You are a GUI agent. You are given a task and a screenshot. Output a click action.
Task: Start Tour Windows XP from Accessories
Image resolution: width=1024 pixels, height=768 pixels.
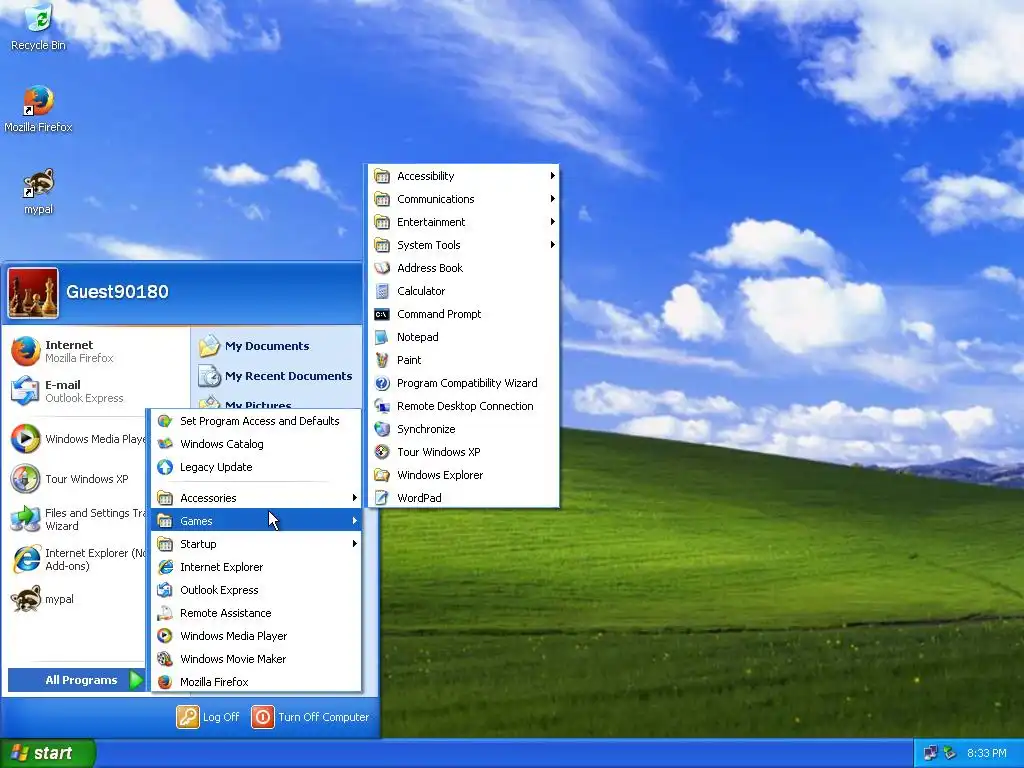(464, 452)
